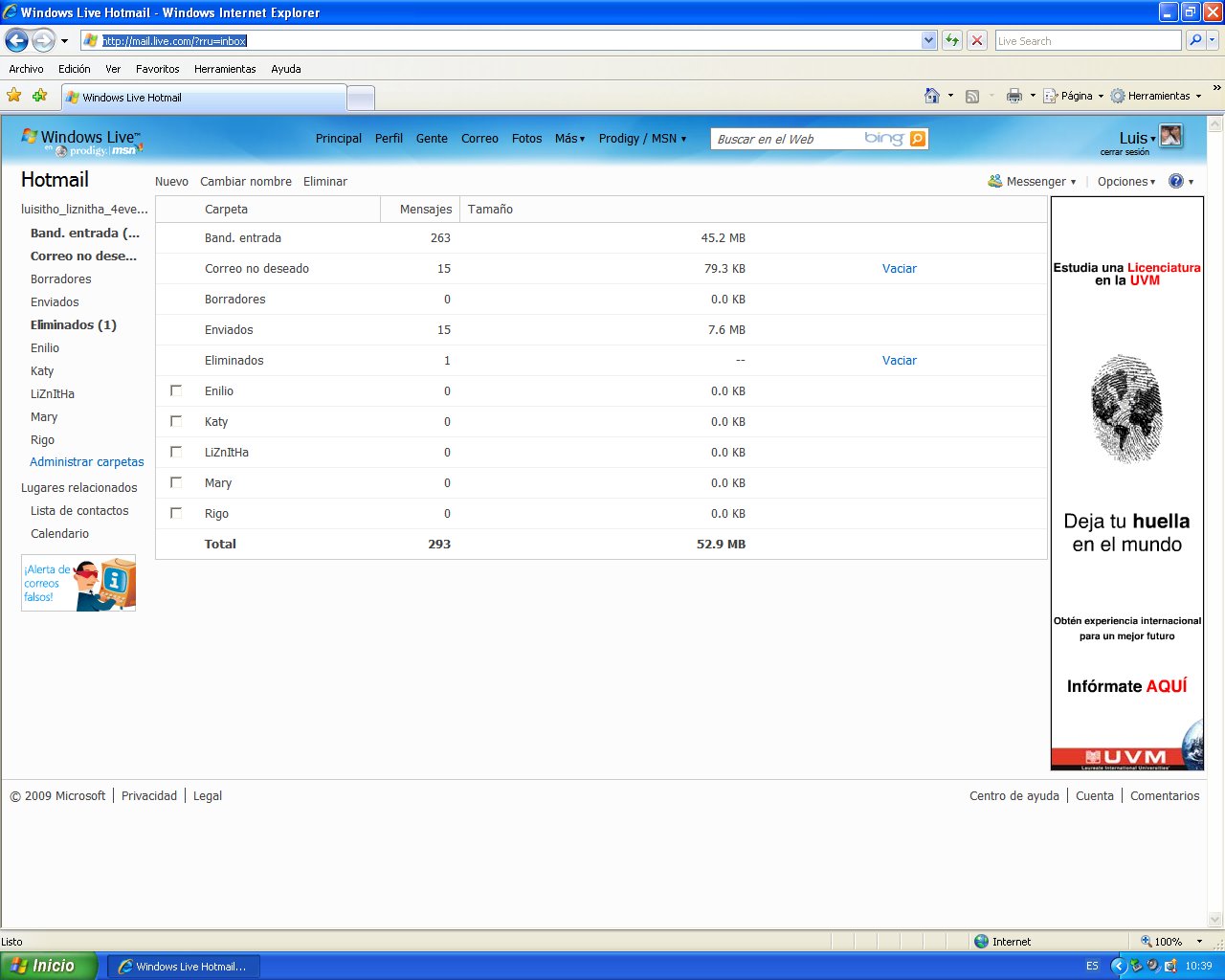Open the zoom level 100% control
1225x980 pixels.
click(1171, 942)
